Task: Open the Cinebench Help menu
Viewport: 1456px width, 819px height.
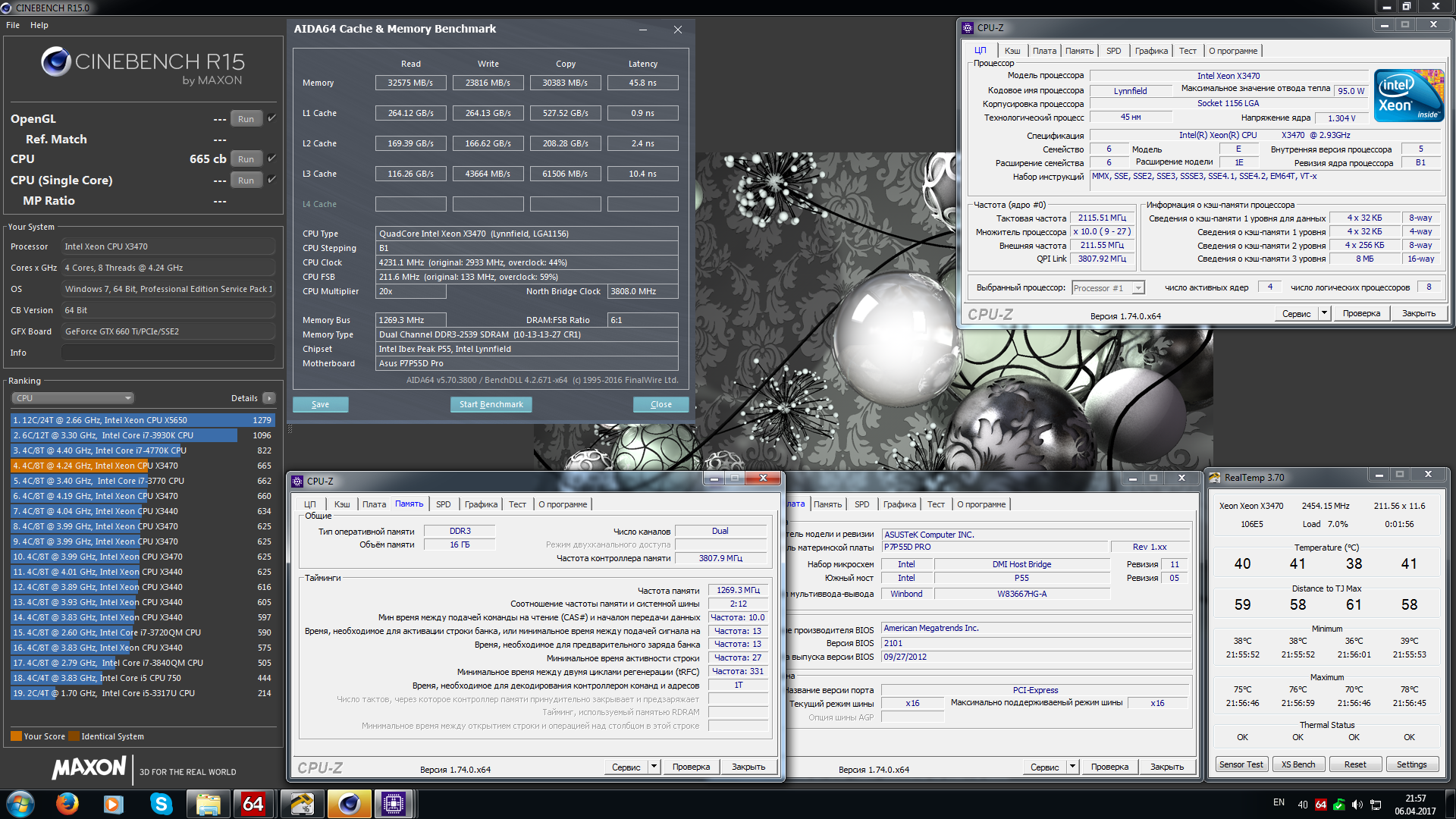Action: tap(39, 25)
